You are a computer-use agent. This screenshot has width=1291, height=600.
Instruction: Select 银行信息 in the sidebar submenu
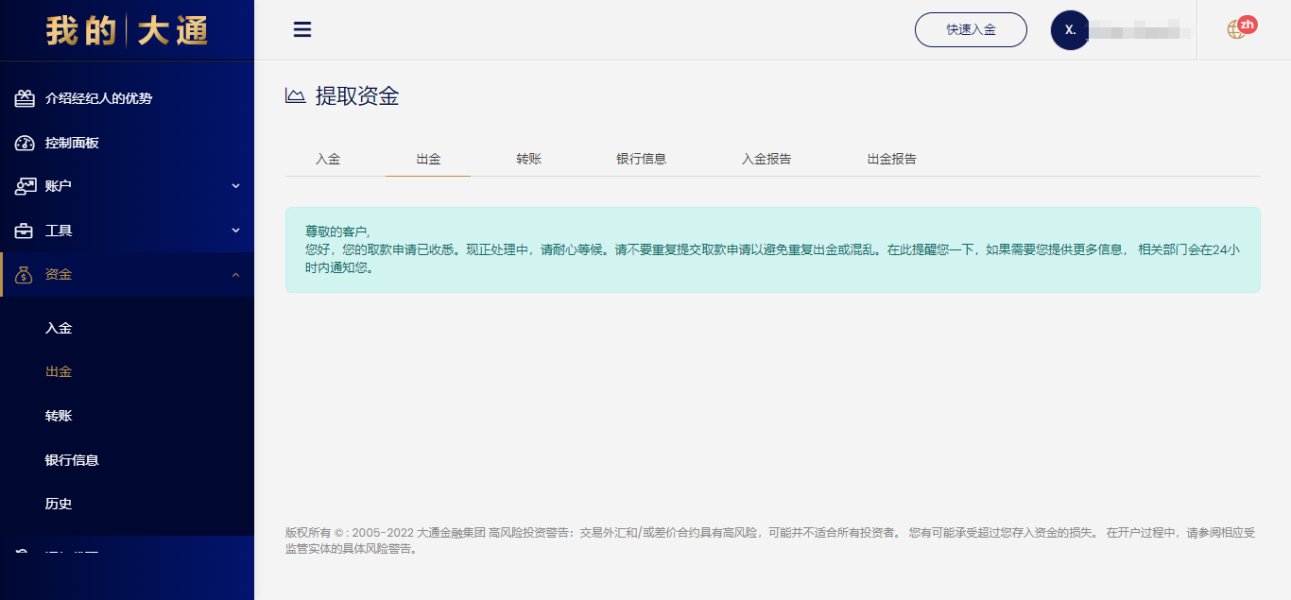point(71,460)
